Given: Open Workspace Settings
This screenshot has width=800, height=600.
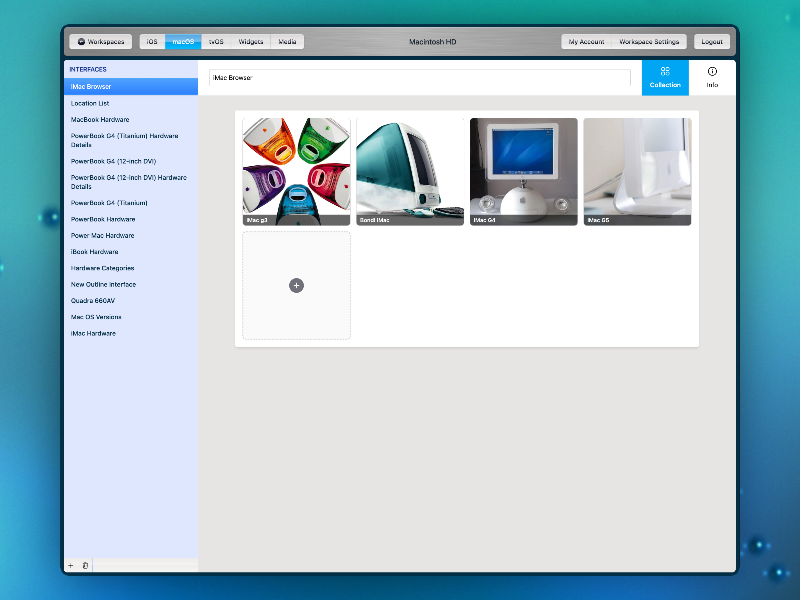Looking at the screenshot, I should click(x=649, y=42).
